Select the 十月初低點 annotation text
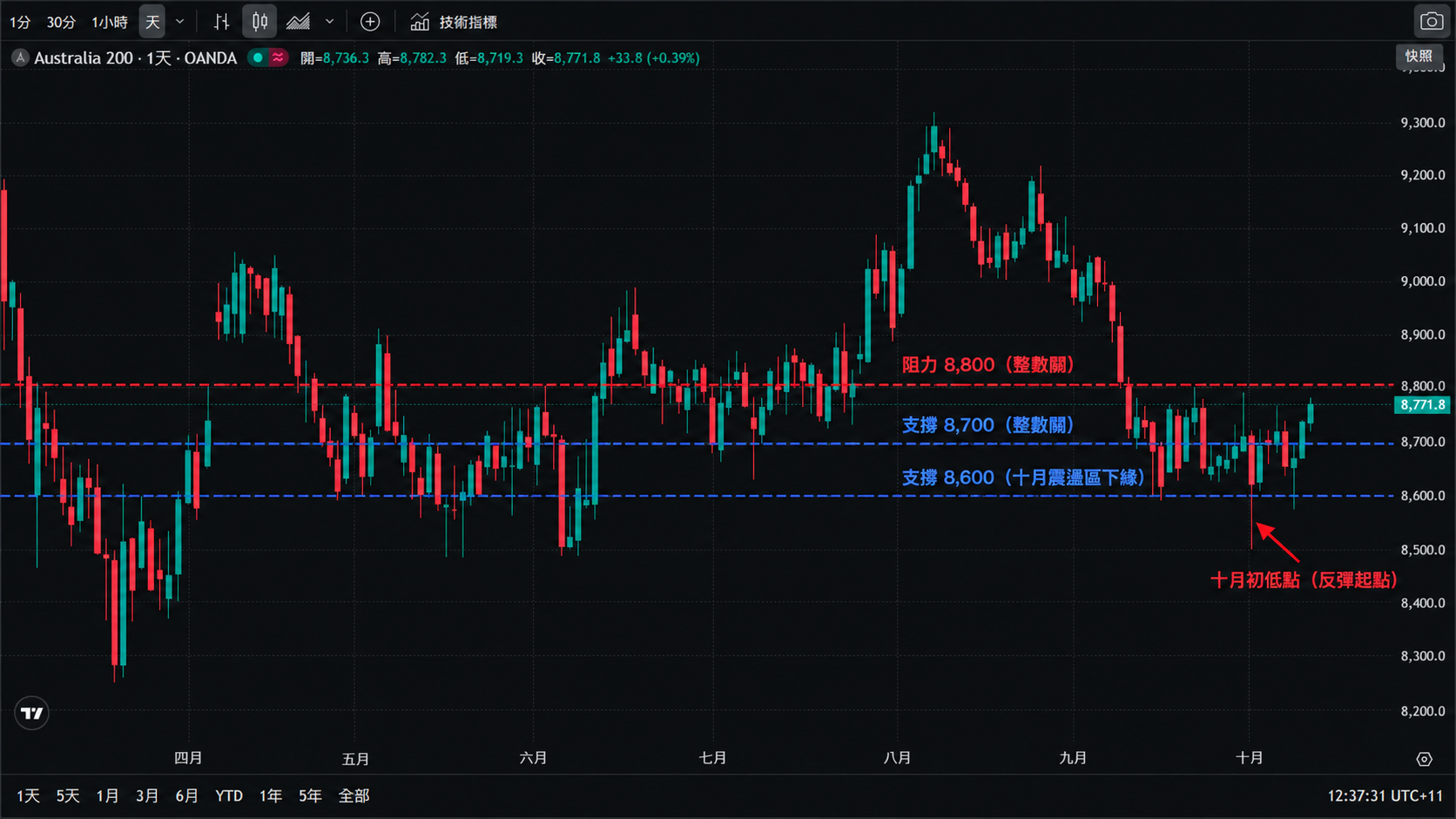 (1304, 580)
